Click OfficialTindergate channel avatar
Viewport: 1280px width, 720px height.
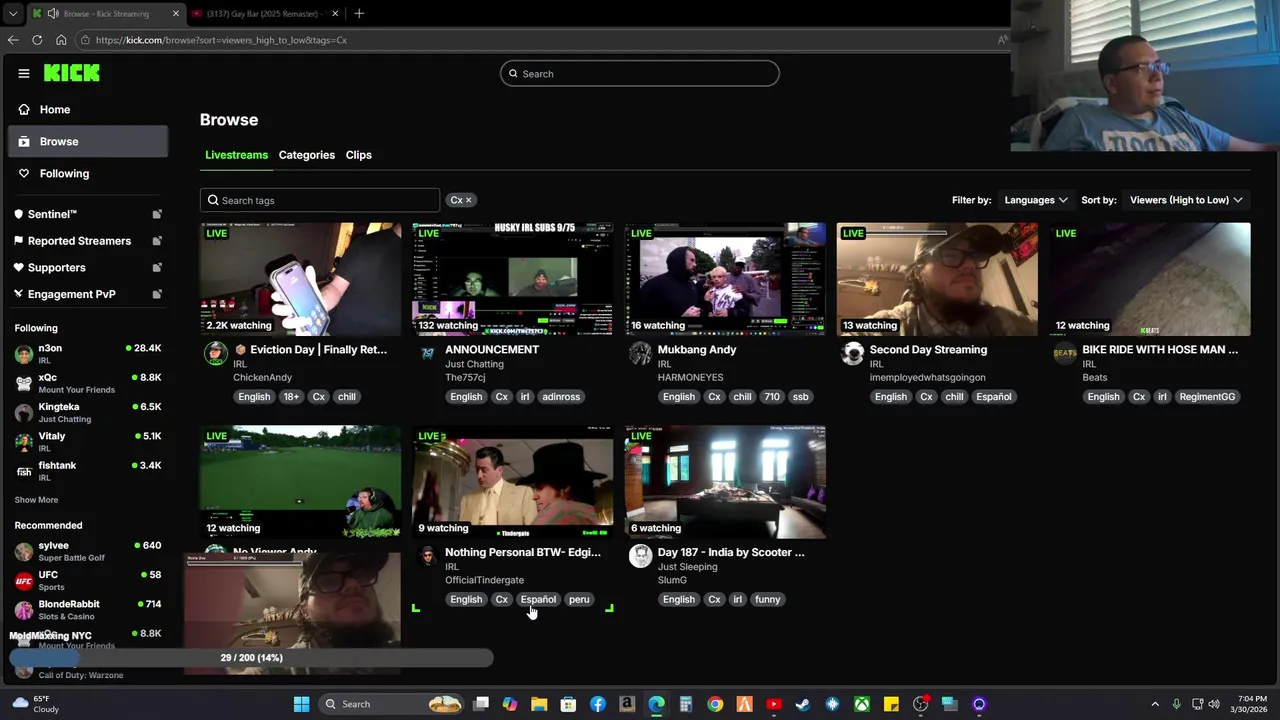click(428, 556)
